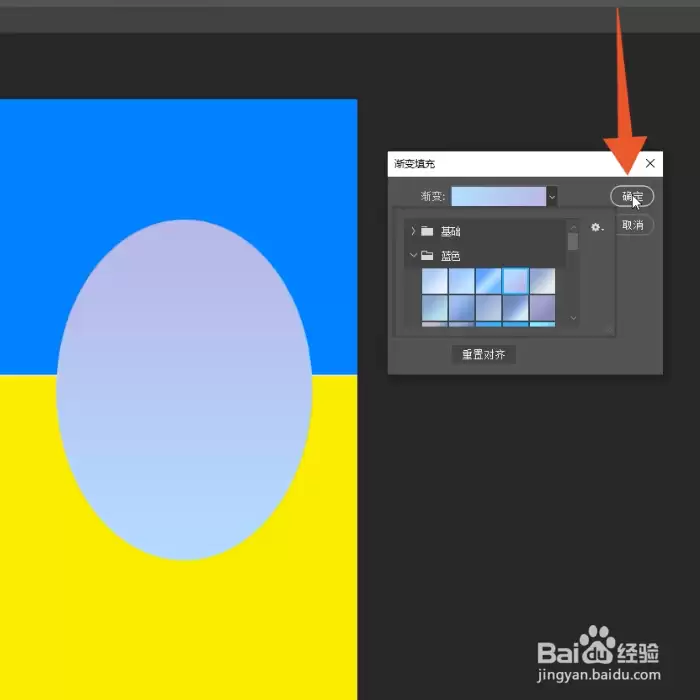Confirm gradient fill with 确定 button
The image size is (700, 700).
click(x=632, y=196)
